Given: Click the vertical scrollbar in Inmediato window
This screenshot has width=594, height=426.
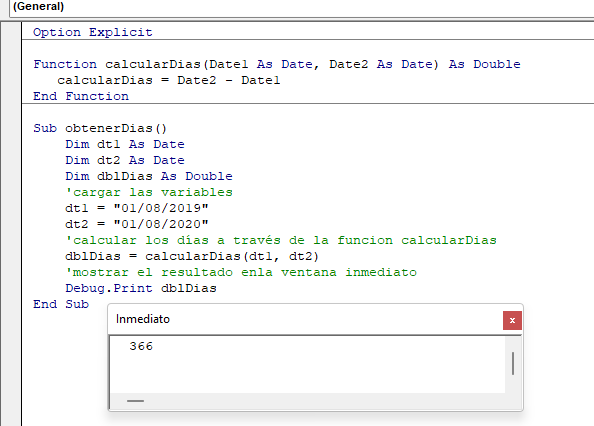Looking at the screenshot, I should tap(513, 364).
